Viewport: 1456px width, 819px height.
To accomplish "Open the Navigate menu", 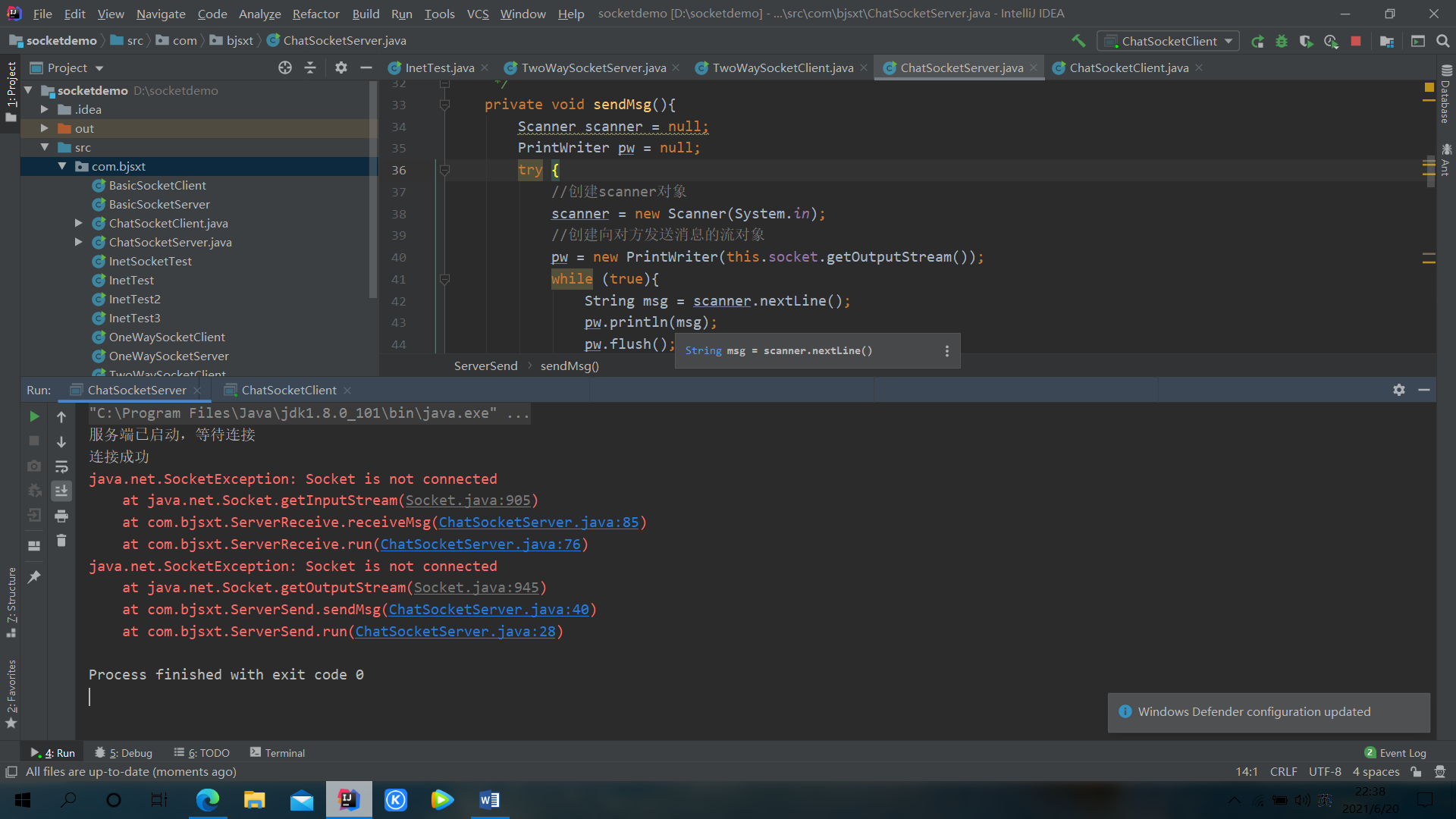I will pos(161,14).
